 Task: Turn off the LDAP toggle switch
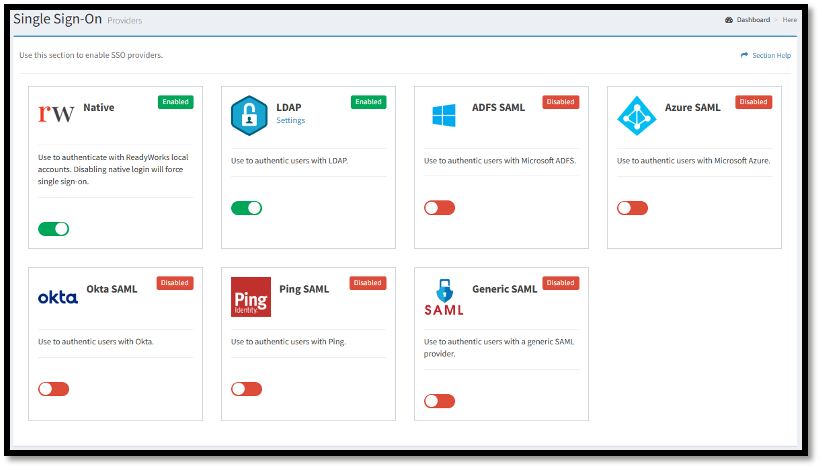pos(246,208)
